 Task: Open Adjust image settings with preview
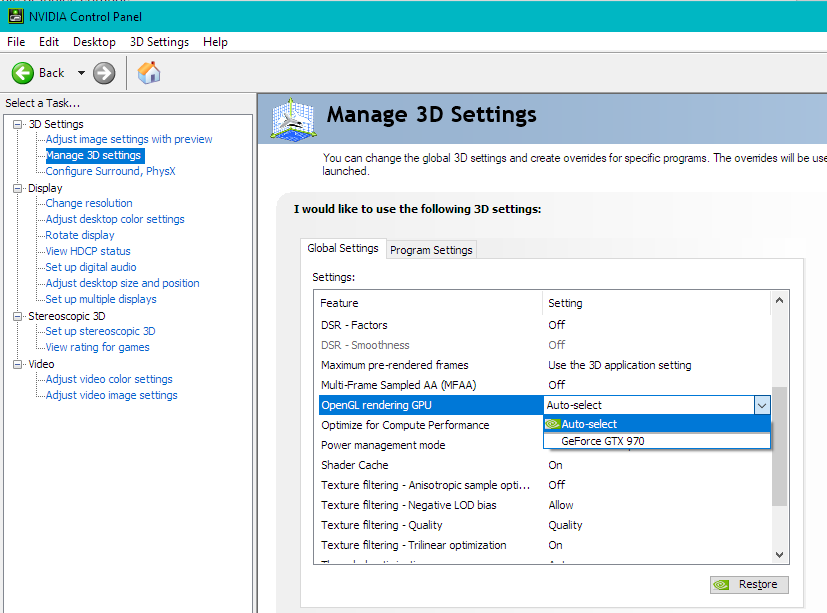[129, 139]
